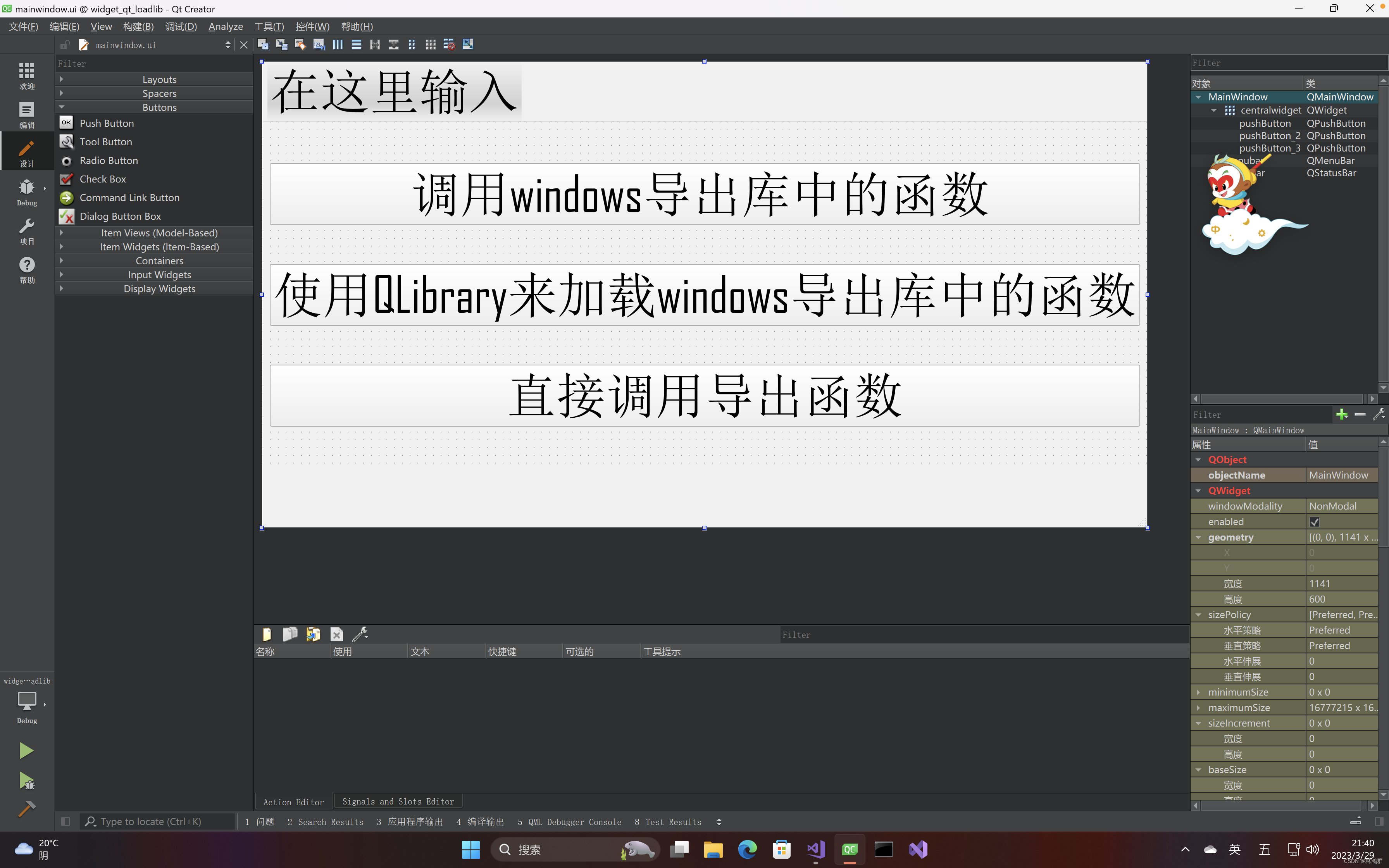The image size is (1389, 868).
Task: Click the Type to locate field
Action: (x=158, y=821)
